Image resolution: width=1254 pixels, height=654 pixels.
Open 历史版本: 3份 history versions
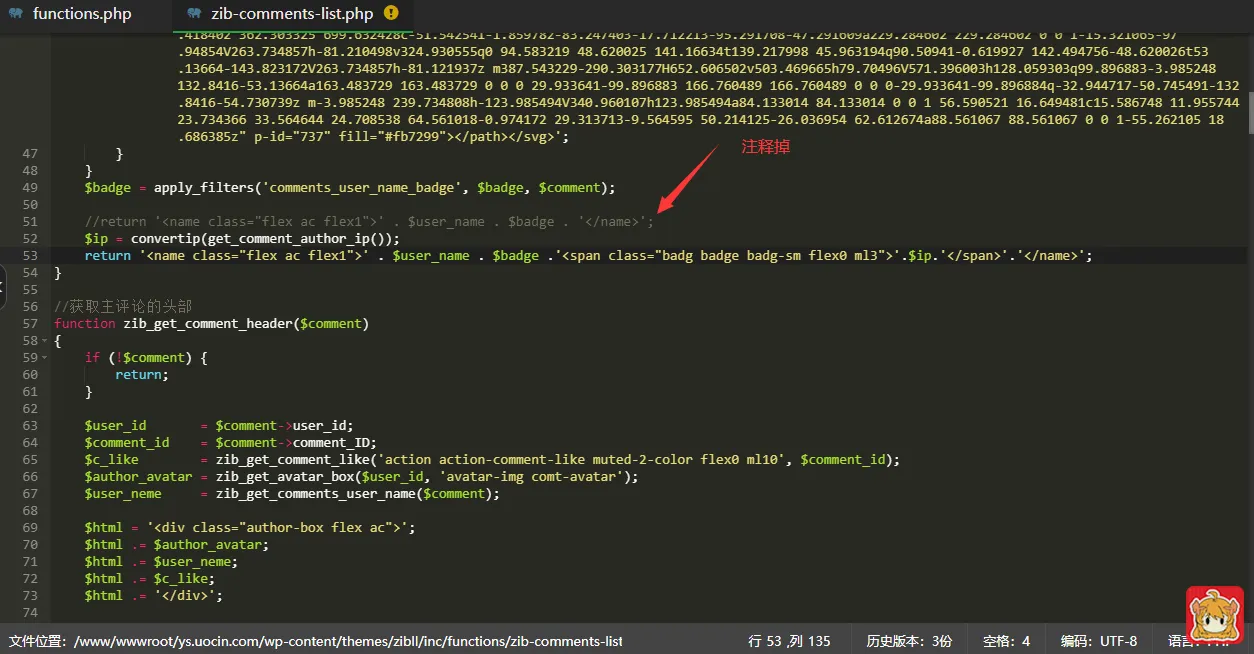[909, 641]
